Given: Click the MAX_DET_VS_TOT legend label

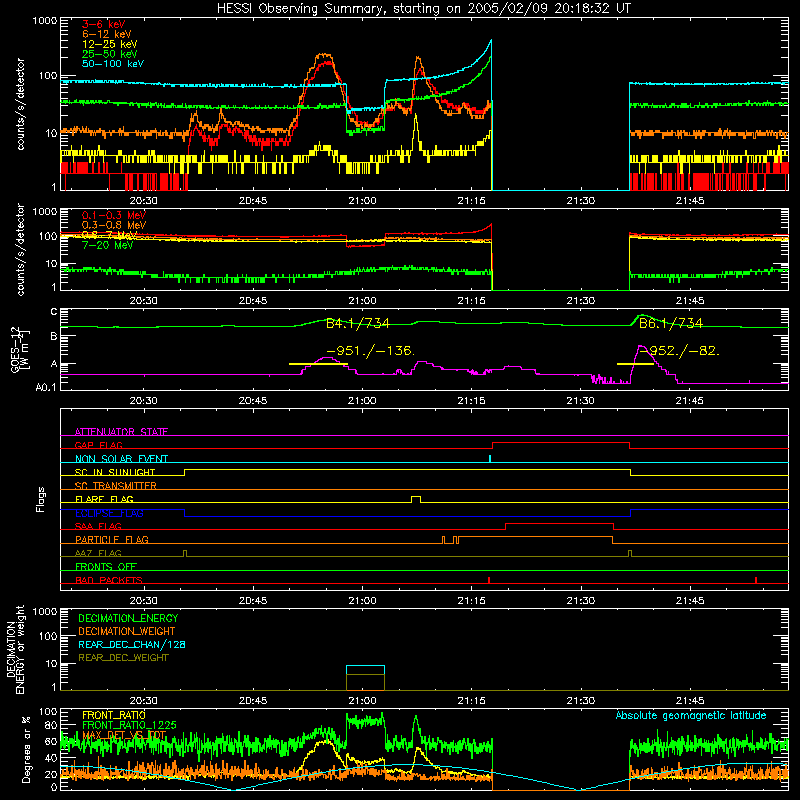Looking at the screenshot, I should tap(124, 735).
